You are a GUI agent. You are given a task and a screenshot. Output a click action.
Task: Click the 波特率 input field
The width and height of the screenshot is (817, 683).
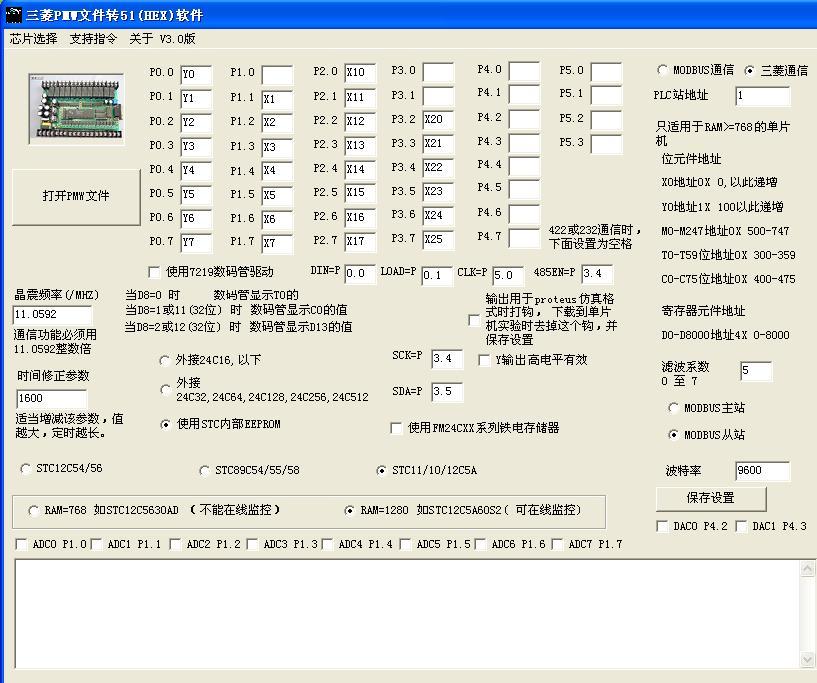coord(762,471)
